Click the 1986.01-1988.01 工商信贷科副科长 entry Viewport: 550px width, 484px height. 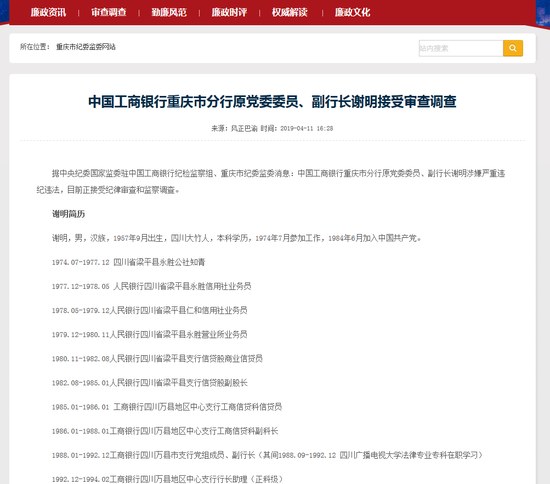(165, 431)
